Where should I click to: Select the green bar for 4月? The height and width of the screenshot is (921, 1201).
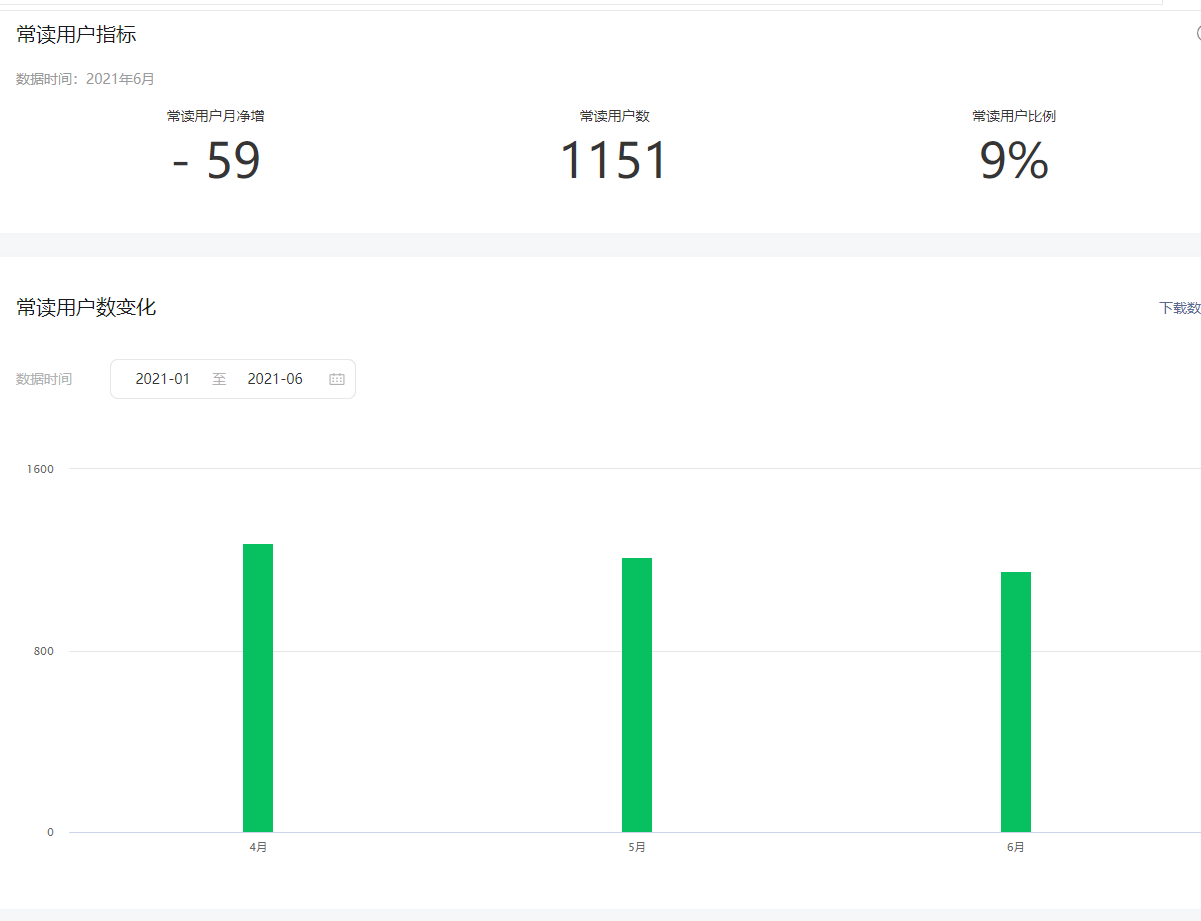[x=258, y=688]
